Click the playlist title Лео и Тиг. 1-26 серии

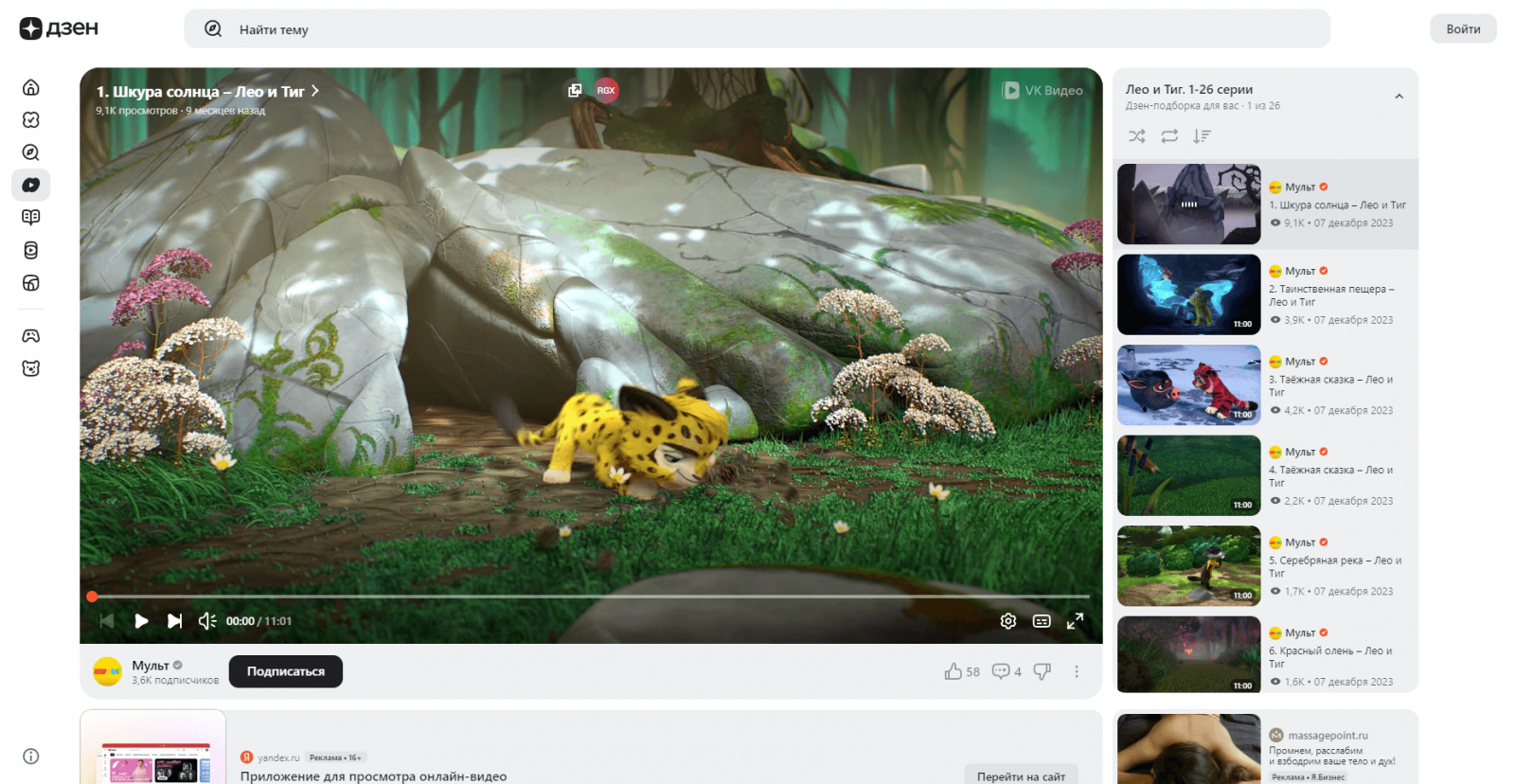point(1189,89)
